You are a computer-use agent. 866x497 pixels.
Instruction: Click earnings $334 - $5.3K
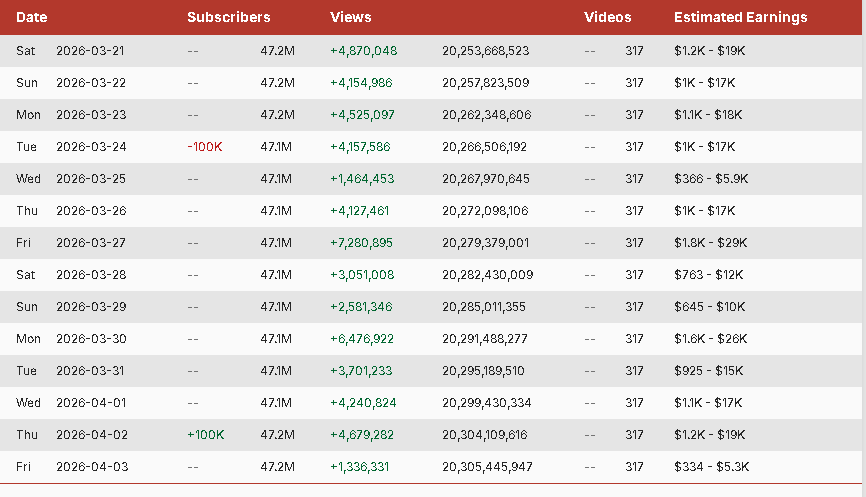(x=712, y=467)
